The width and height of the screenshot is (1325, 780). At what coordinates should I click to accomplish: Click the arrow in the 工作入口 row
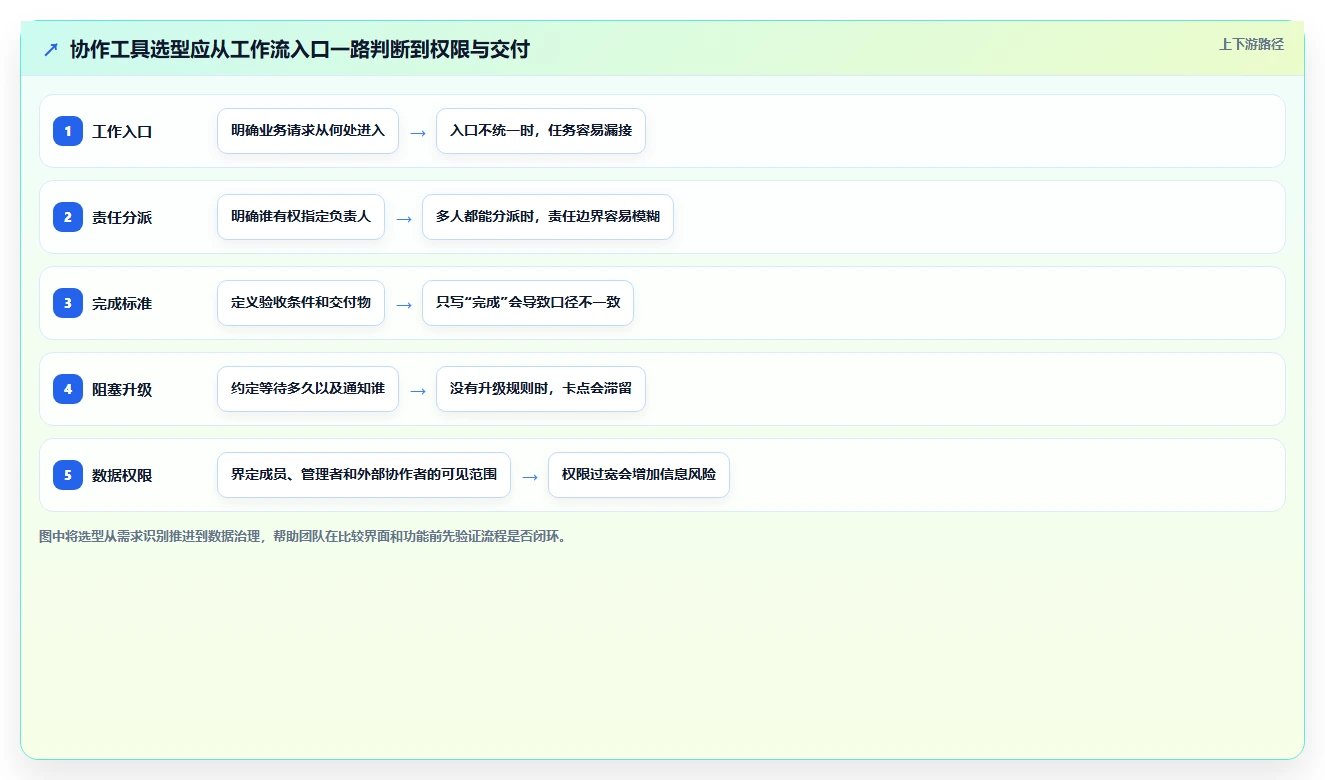click(x=418, y=132)
